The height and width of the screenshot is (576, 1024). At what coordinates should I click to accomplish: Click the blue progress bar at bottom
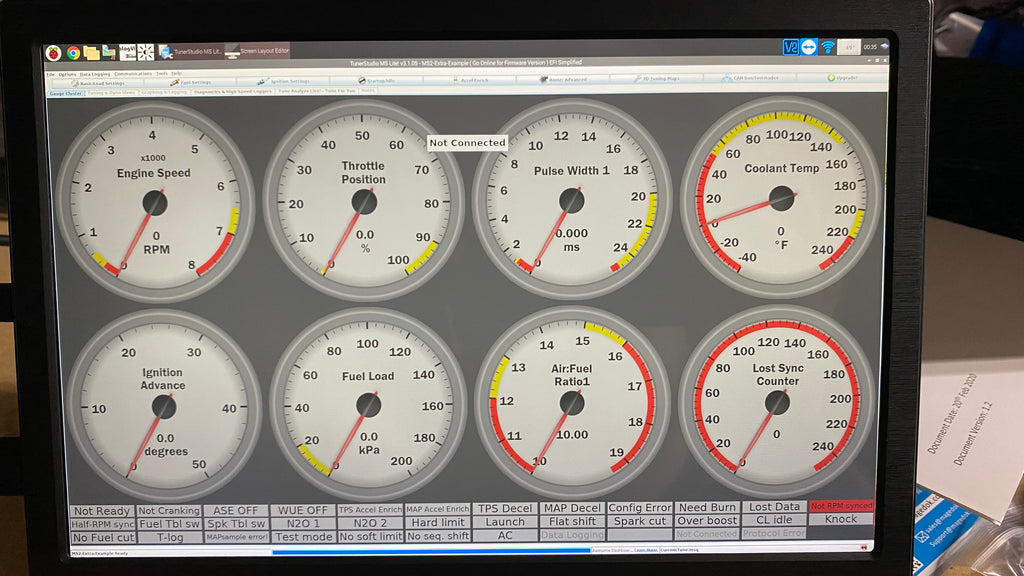click(430, 550)
